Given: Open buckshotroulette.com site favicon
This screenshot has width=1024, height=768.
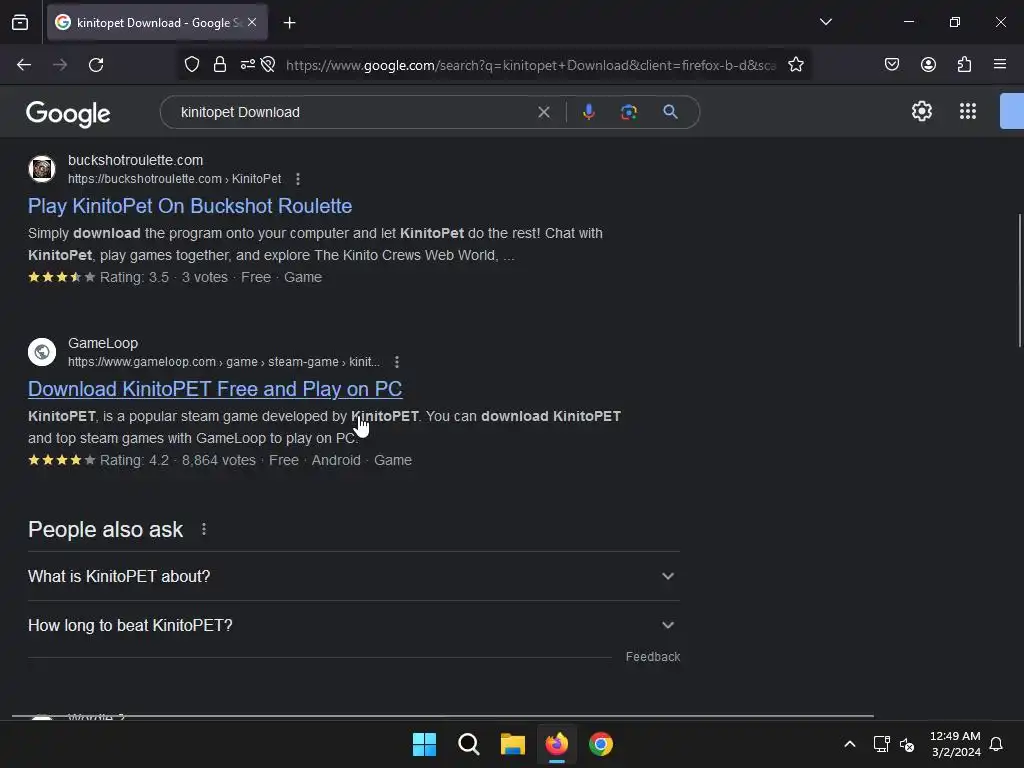Looking at the screenshot, I should click(x=42, y=168).
